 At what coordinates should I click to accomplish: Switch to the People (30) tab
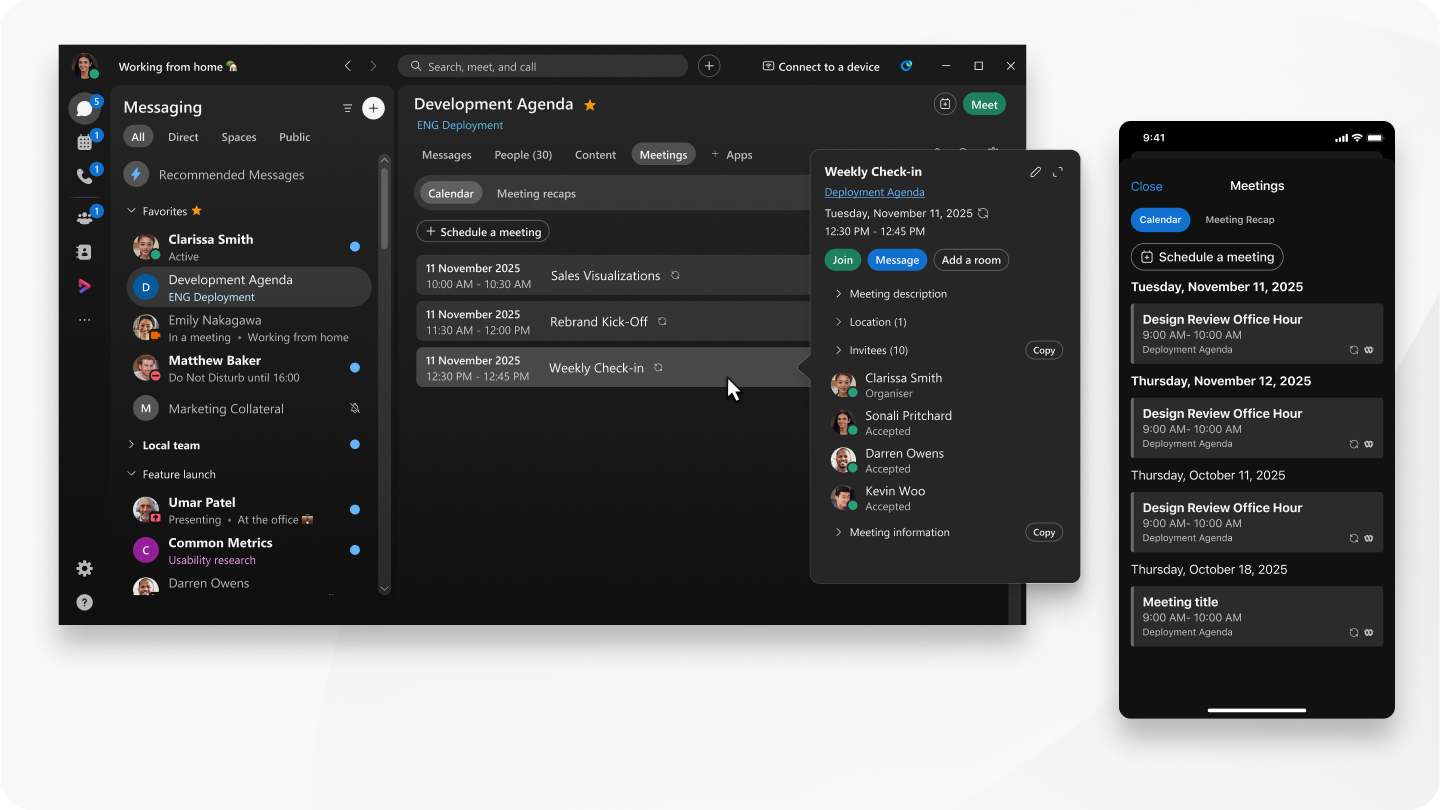(x=523, y=155)
